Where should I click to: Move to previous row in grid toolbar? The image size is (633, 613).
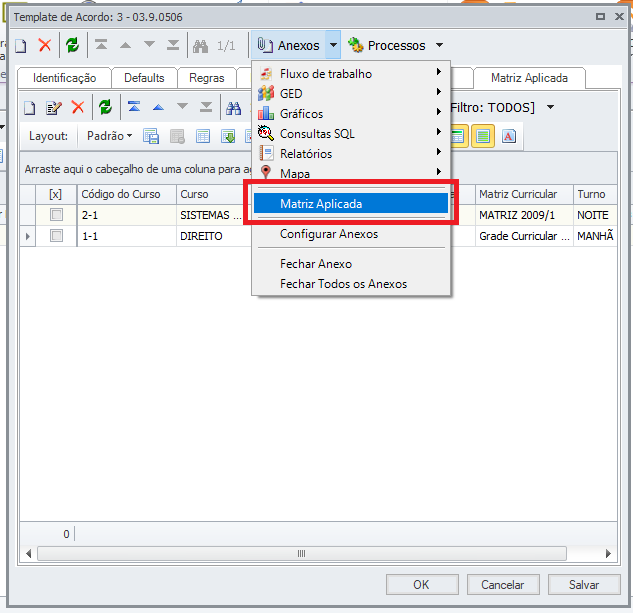(158, 107)
